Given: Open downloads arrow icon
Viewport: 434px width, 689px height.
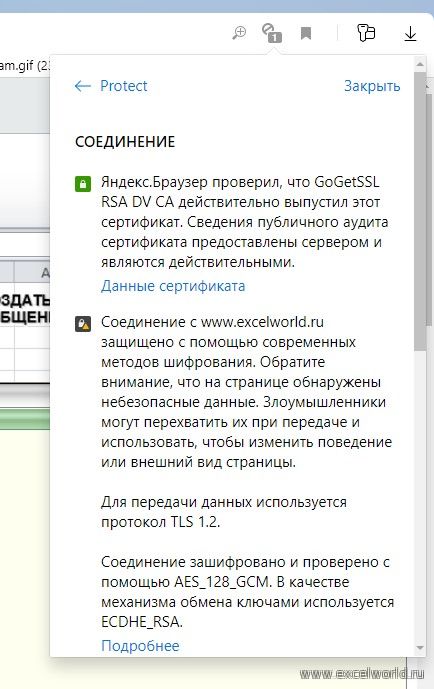Looking at the screenshot, I should click(410, 34).
